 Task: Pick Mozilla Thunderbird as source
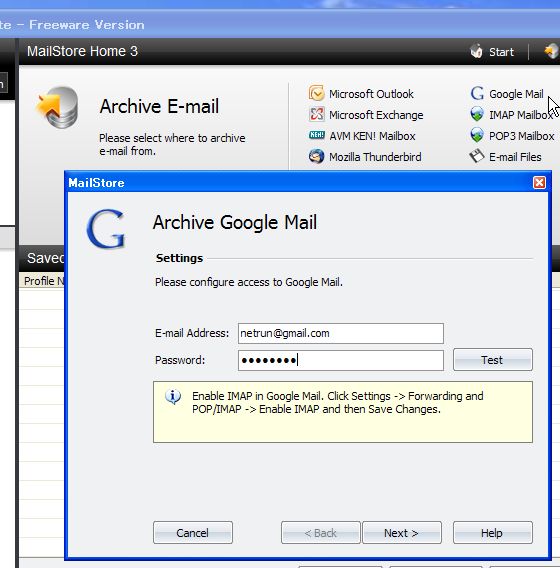[375, 157]
